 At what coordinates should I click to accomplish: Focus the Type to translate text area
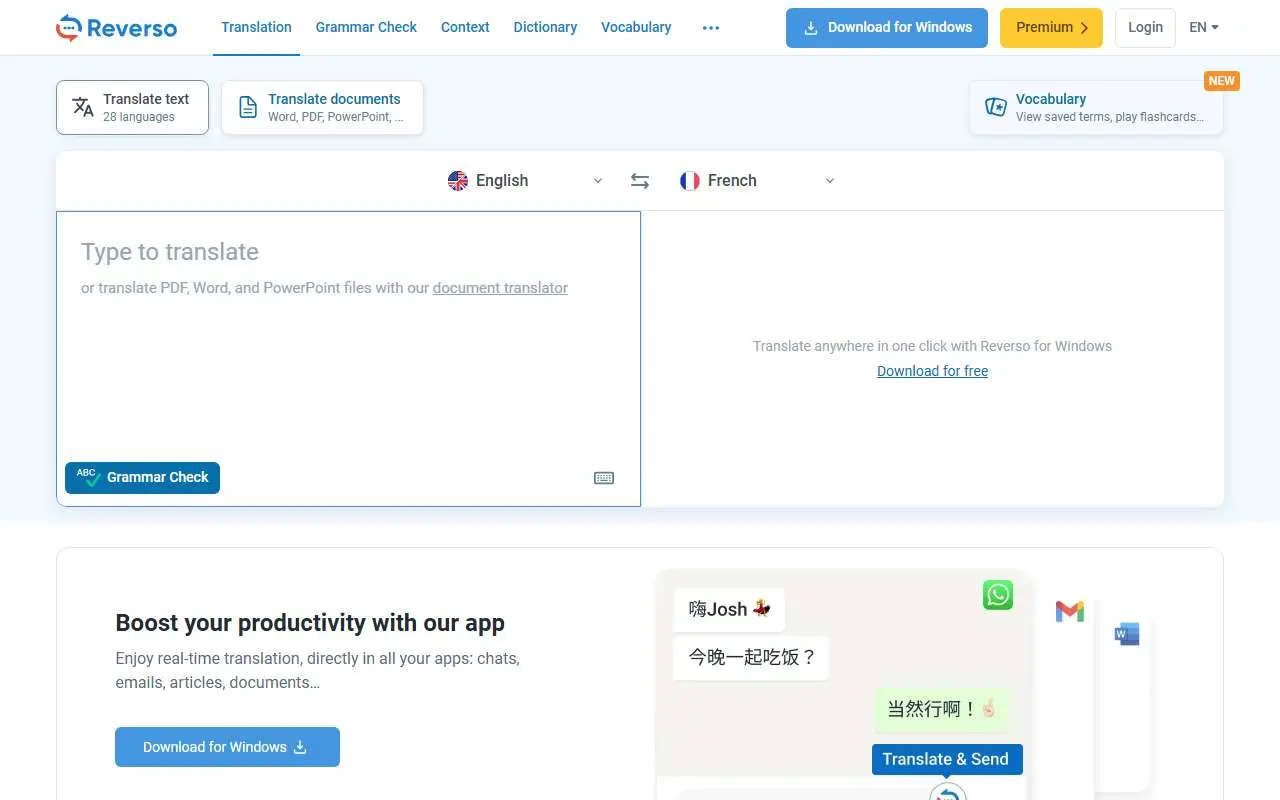348,358
